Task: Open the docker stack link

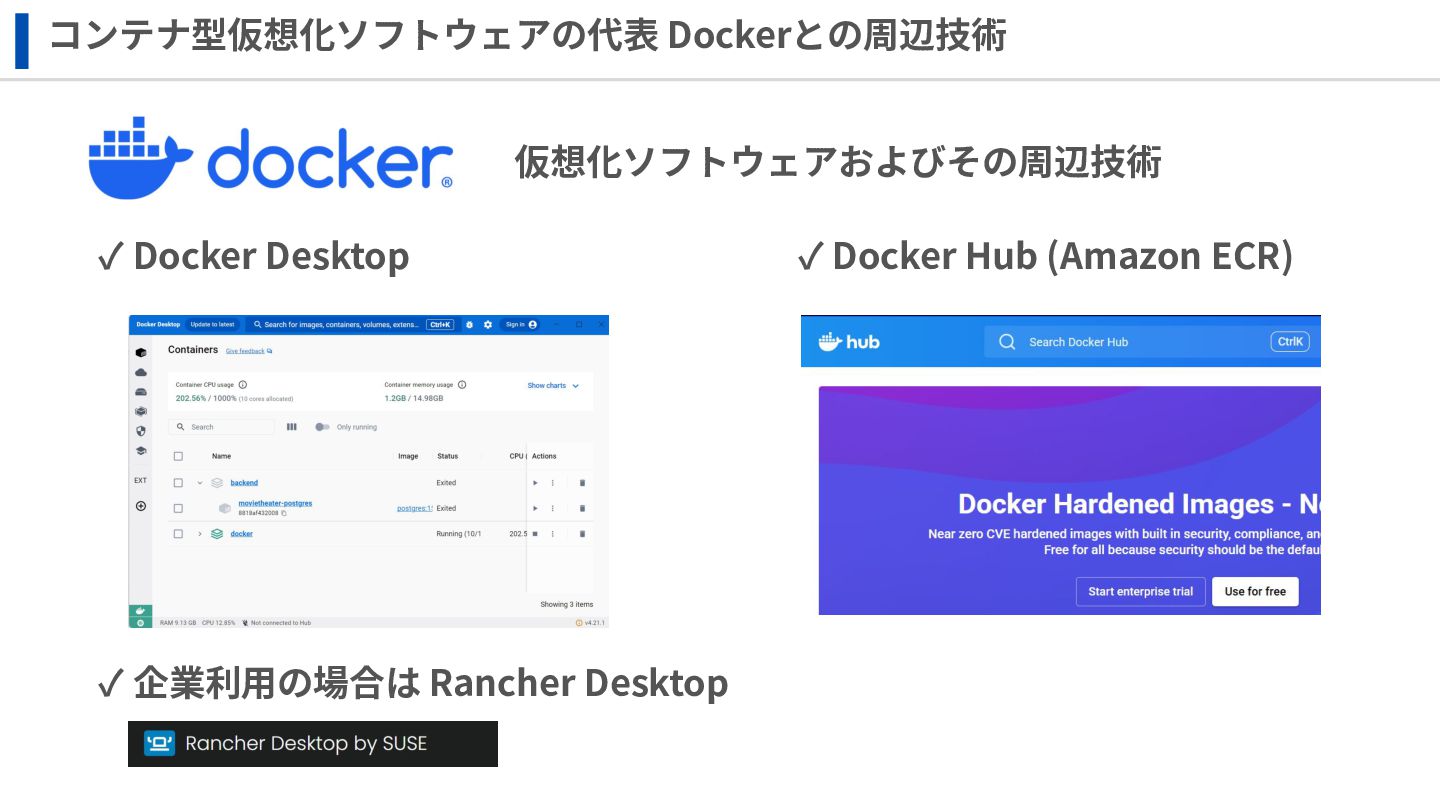Action: (241, 534)
